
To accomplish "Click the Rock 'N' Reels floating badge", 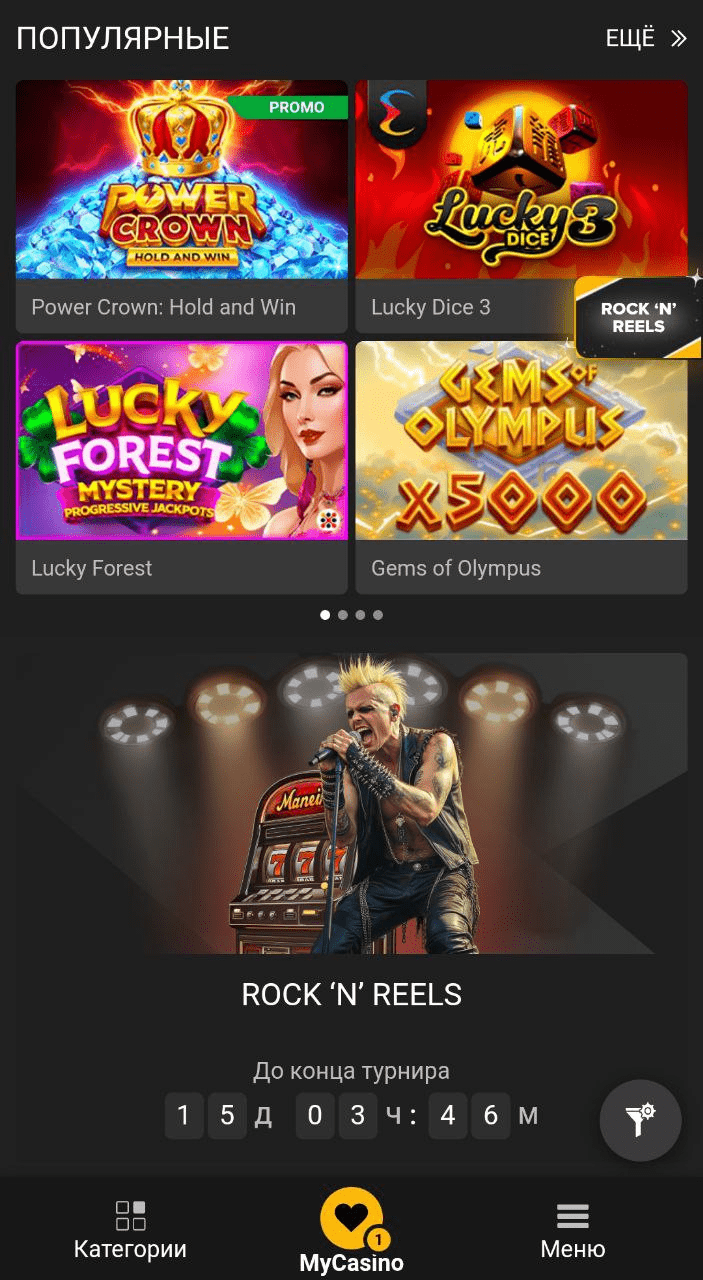I will [x=638, y=318].
